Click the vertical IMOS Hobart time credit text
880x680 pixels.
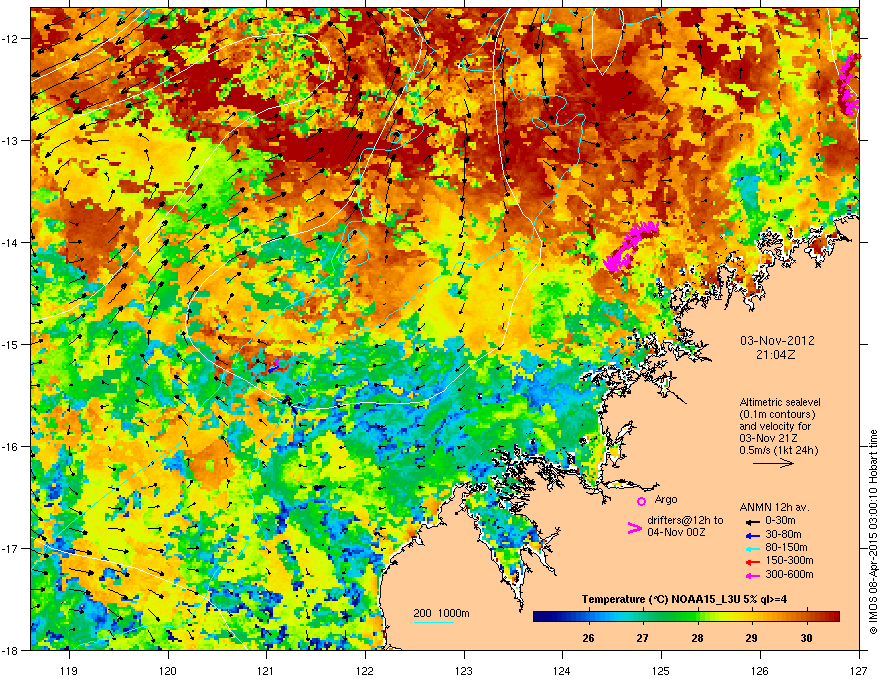pyautogui.click(x=873, y=532)
